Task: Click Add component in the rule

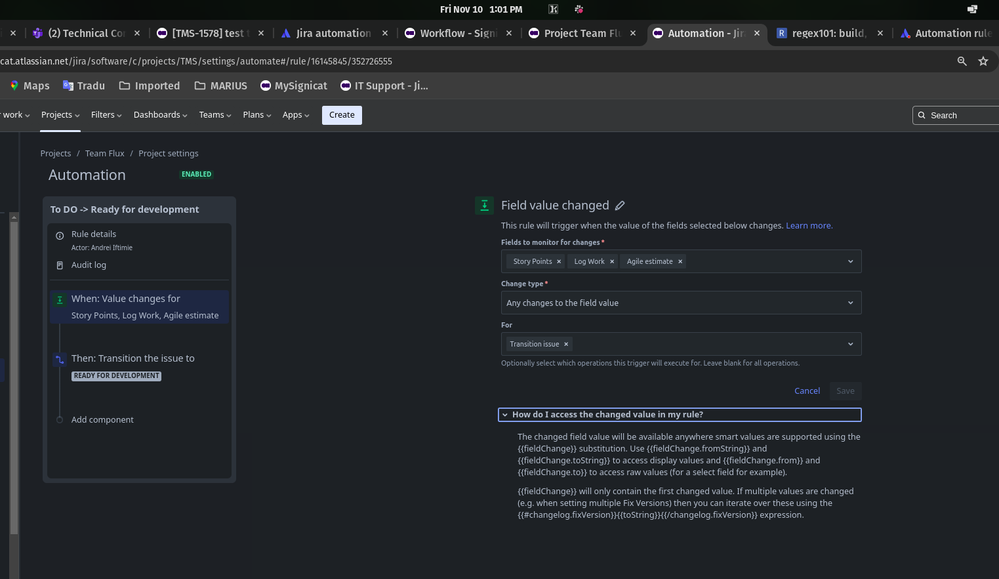Action: pyautogui.click(x=102, y=419)
